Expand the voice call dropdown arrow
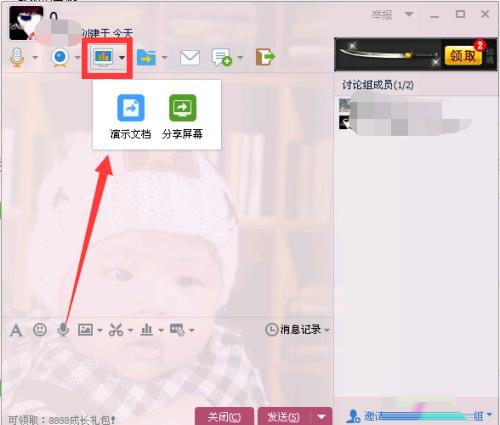Viewport: 500px width, 425px height. coord(35,58)
